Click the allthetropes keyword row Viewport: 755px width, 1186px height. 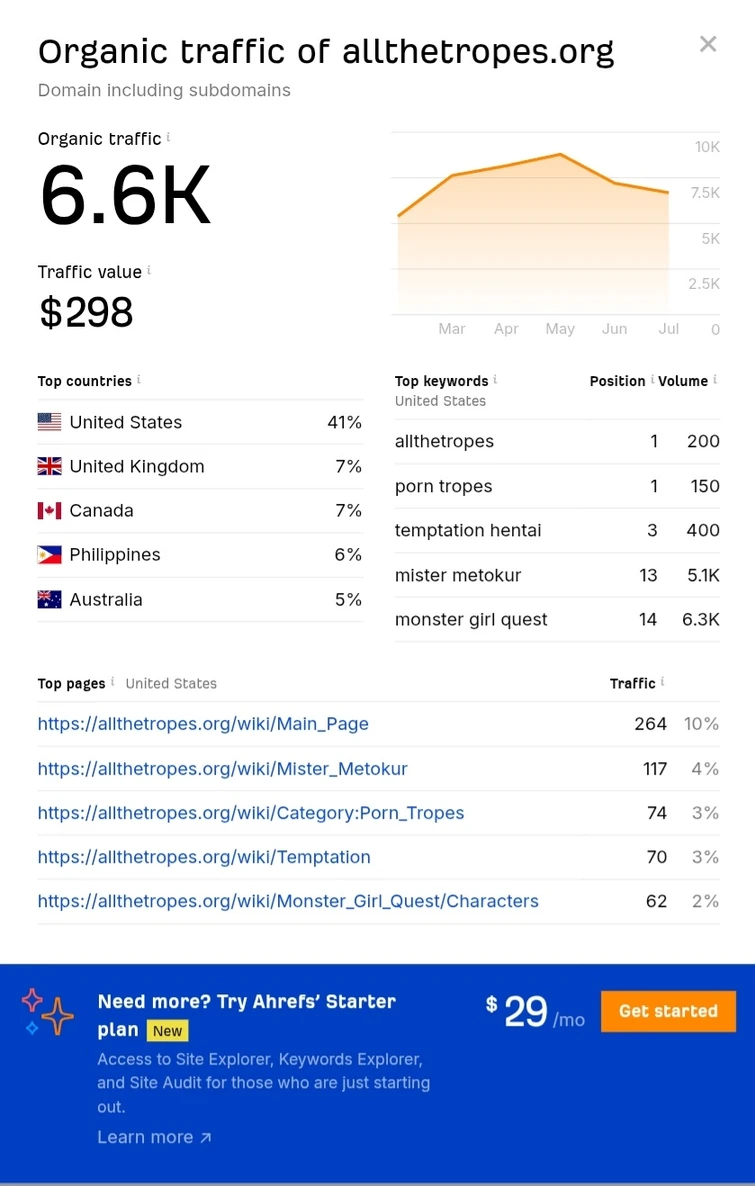tap(557, 441)
